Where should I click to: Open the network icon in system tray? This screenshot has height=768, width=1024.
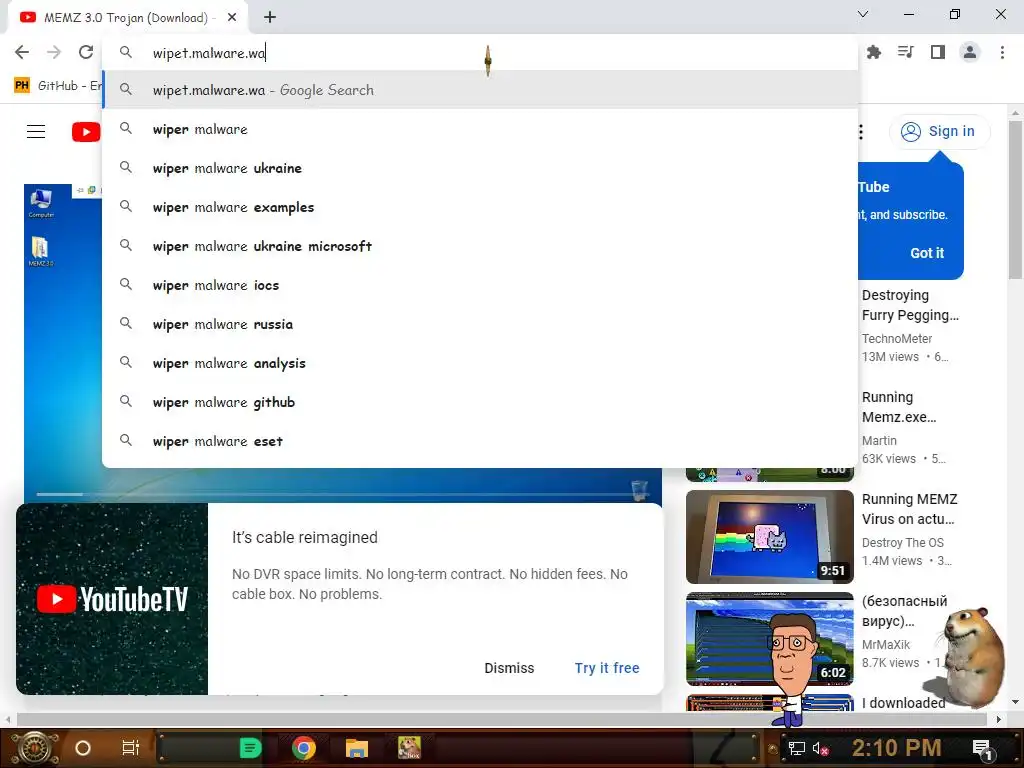click(797, 748)
